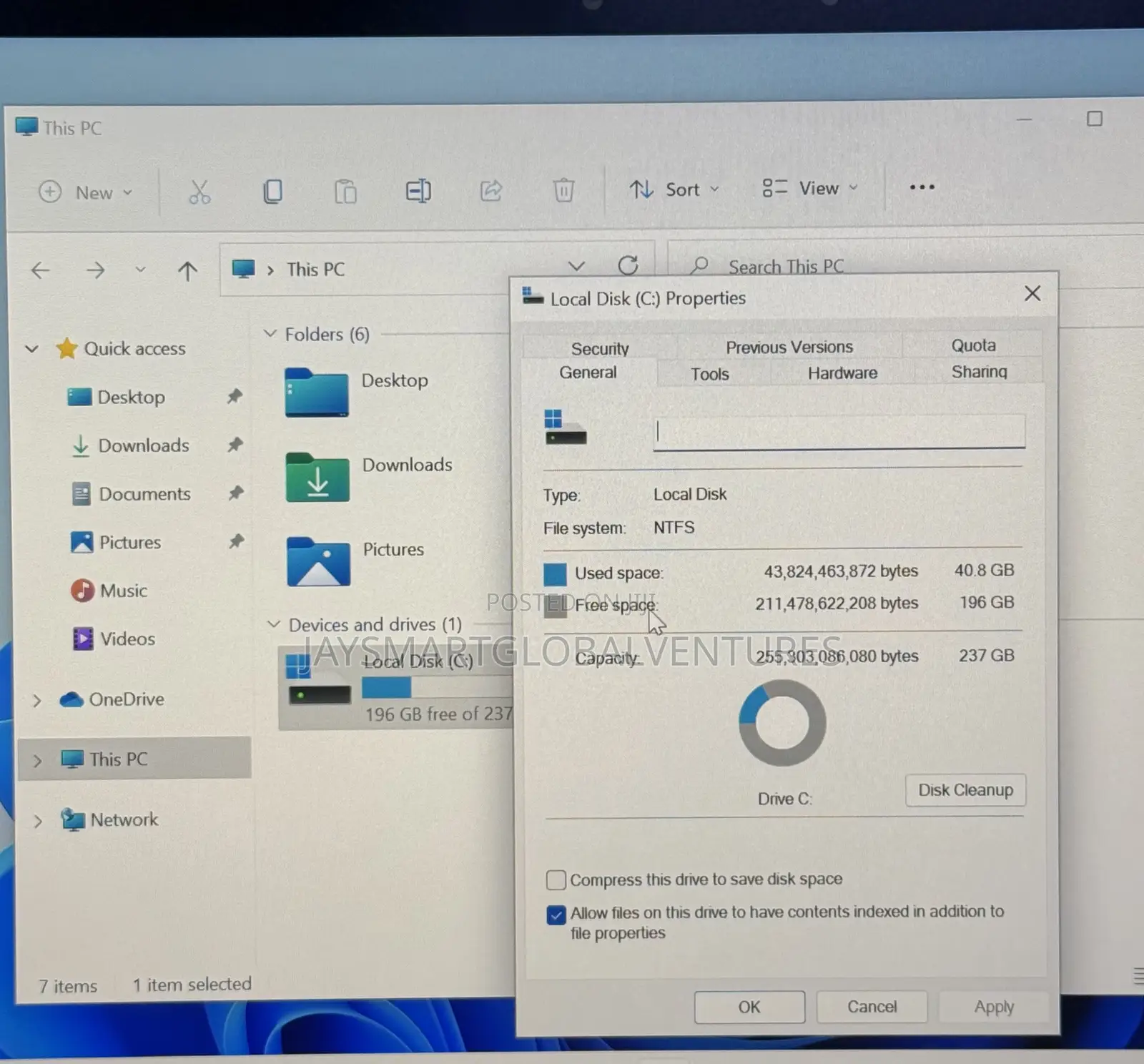Click OK in Properties dialog

749,1007
